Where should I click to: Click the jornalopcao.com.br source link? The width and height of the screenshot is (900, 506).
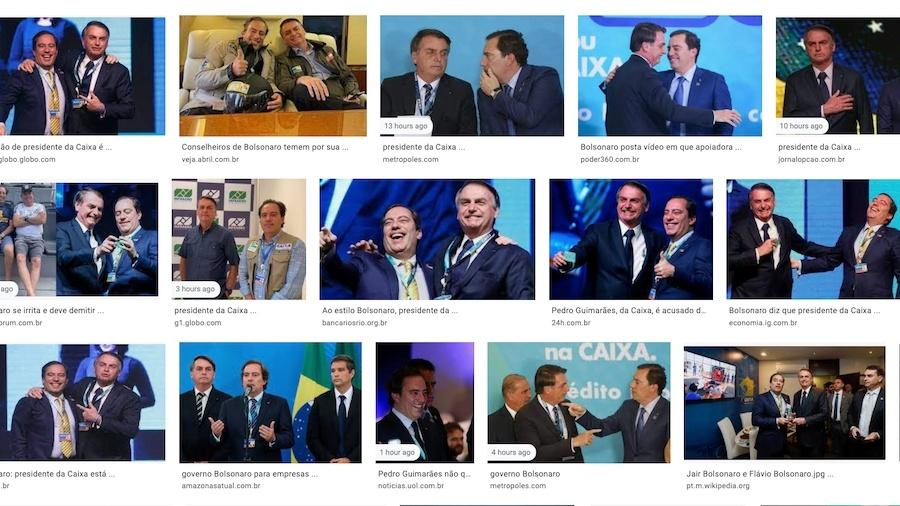pyautogui.click(x=812, y=159)
